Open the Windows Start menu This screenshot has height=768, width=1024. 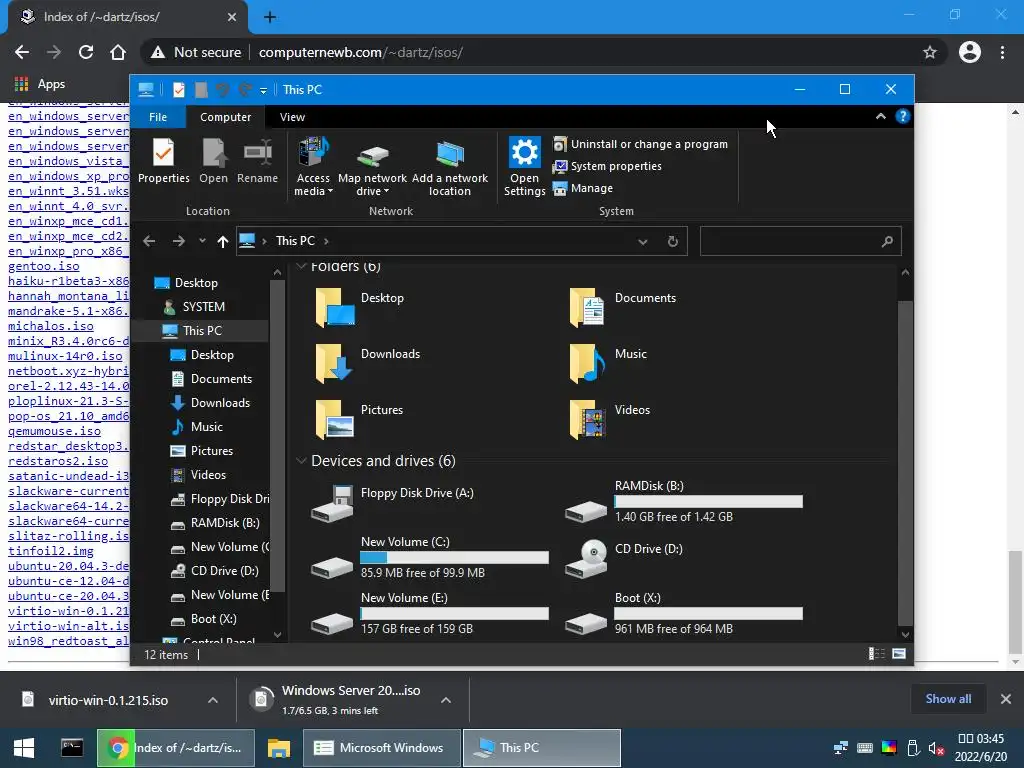click(24, 748)
